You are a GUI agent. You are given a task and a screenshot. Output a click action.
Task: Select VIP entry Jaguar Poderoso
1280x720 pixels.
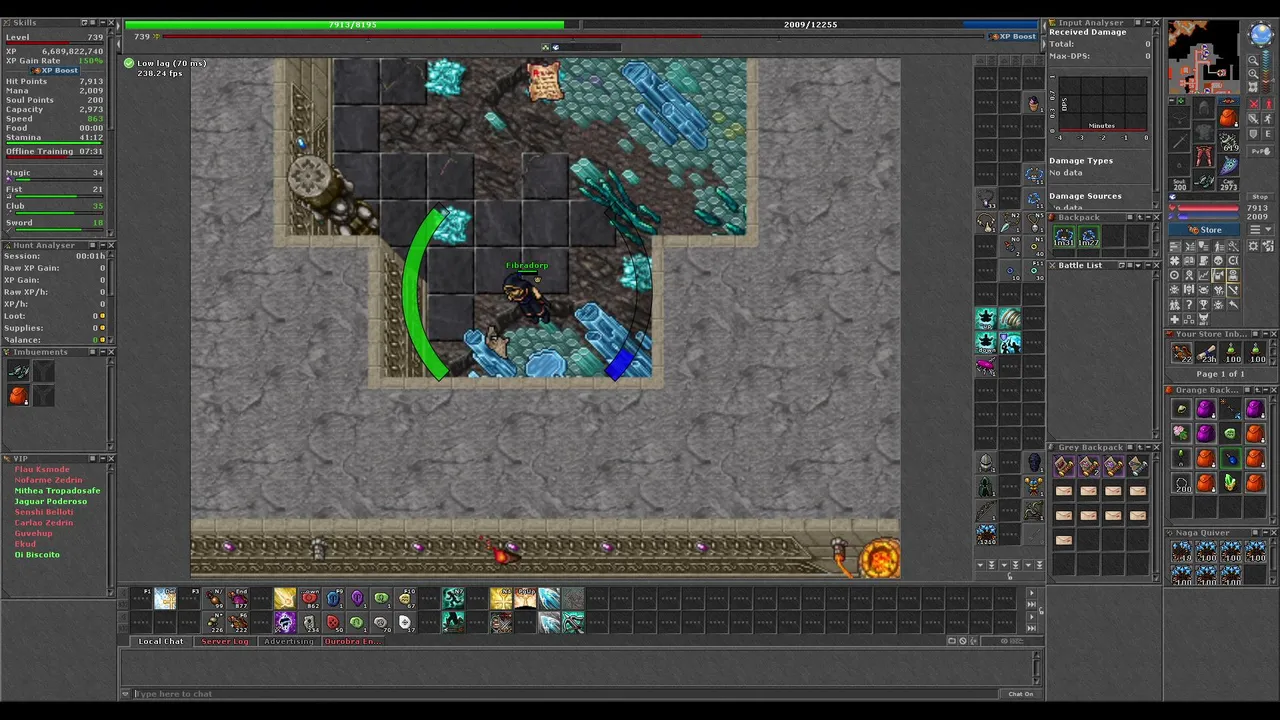50,501
